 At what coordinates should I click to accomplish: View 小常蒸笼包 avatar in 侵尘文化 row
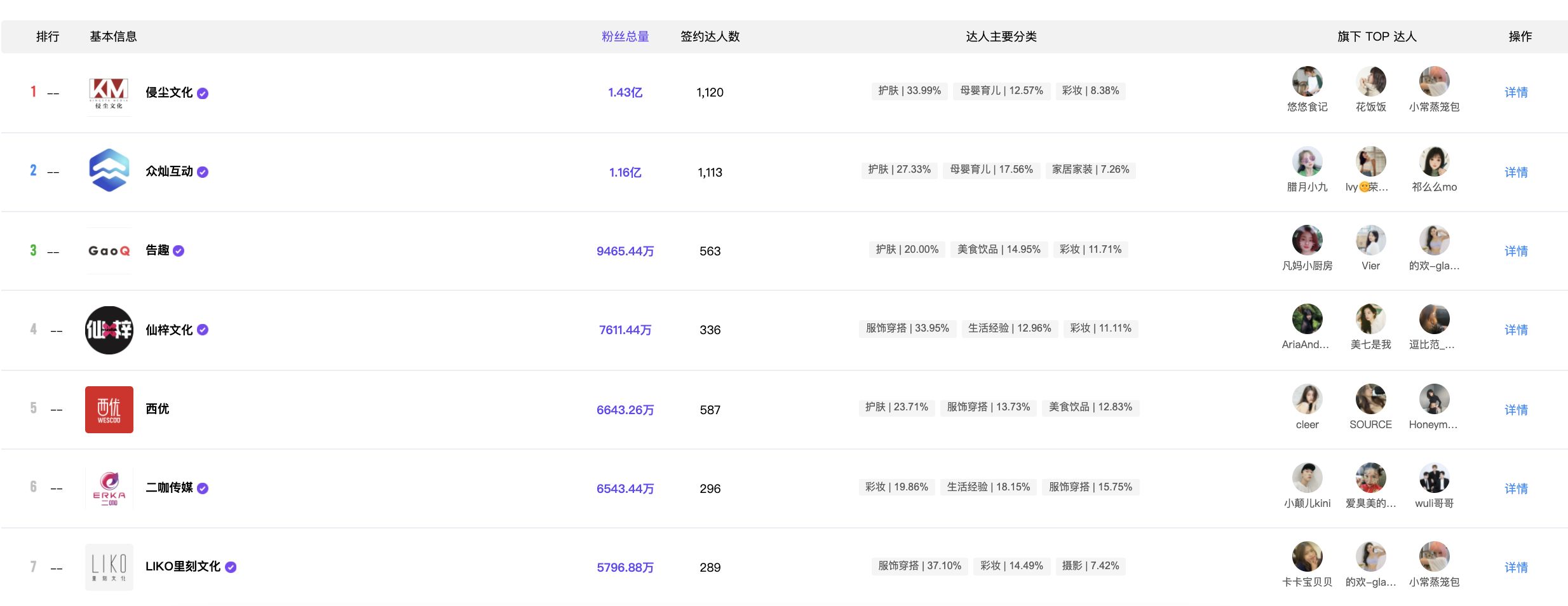[x=1434, y=81]
